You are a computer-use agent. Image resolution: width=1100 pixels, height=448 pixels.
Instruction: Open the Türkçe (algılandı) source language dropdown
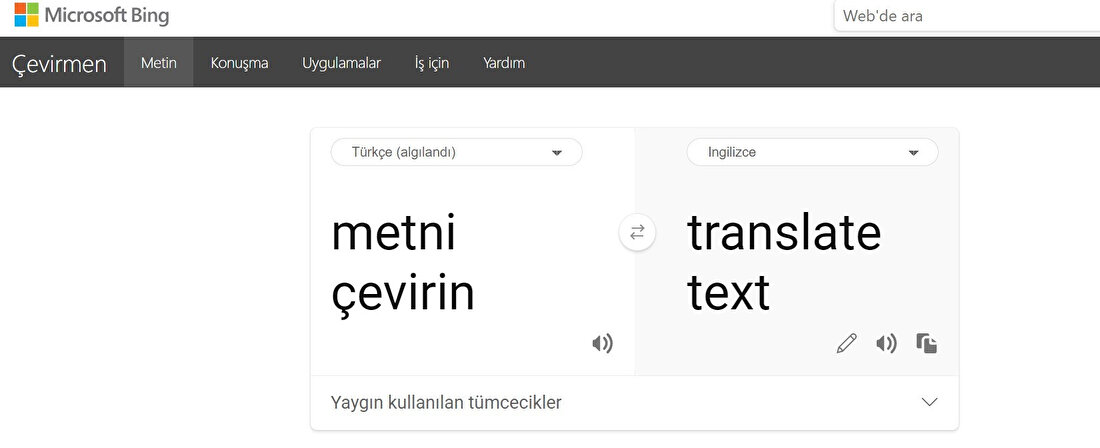point(456,152)
